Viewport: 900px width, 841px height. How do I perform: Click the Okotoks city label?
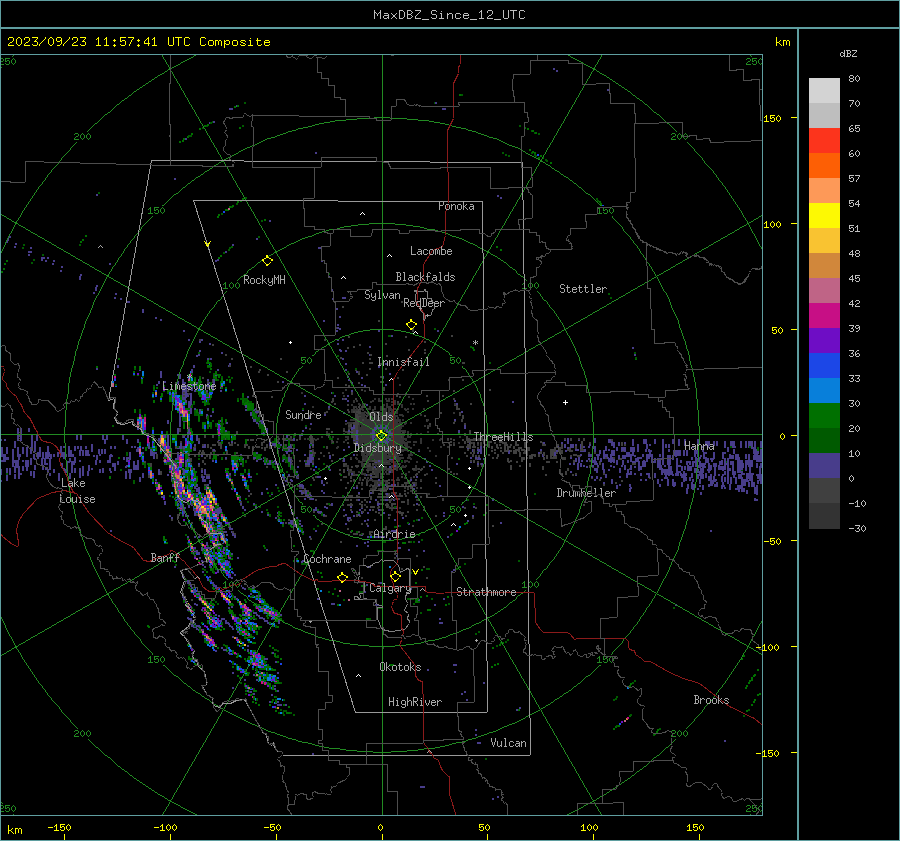[400, 667]
